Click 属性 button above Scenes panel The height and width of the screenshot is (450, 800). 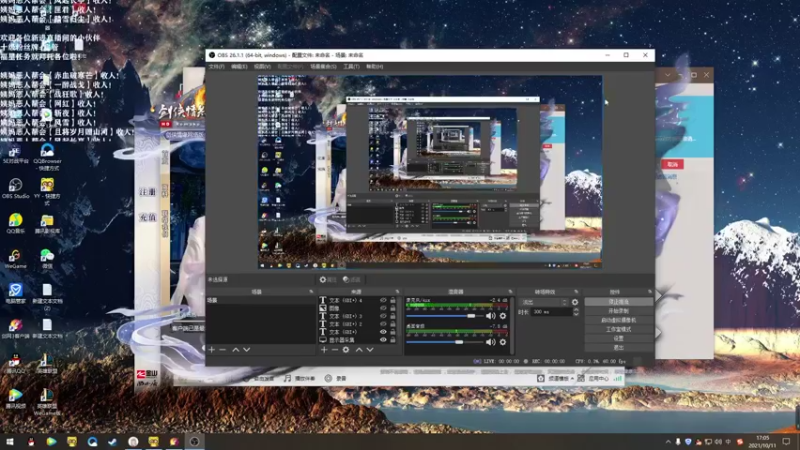328,280
